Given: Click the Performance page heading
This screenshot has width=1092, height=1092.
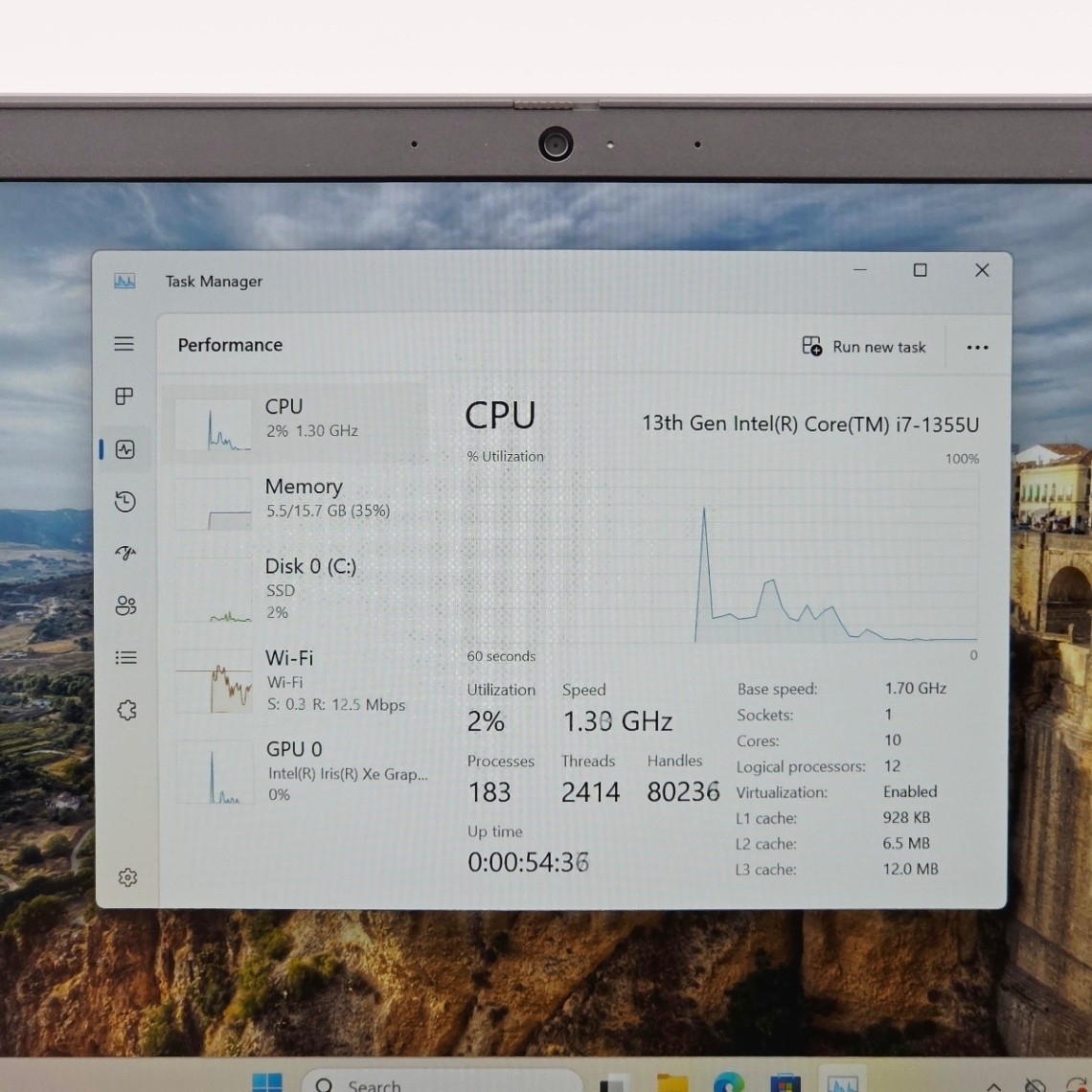Looking at the screenshot, I should coord(231,346).
